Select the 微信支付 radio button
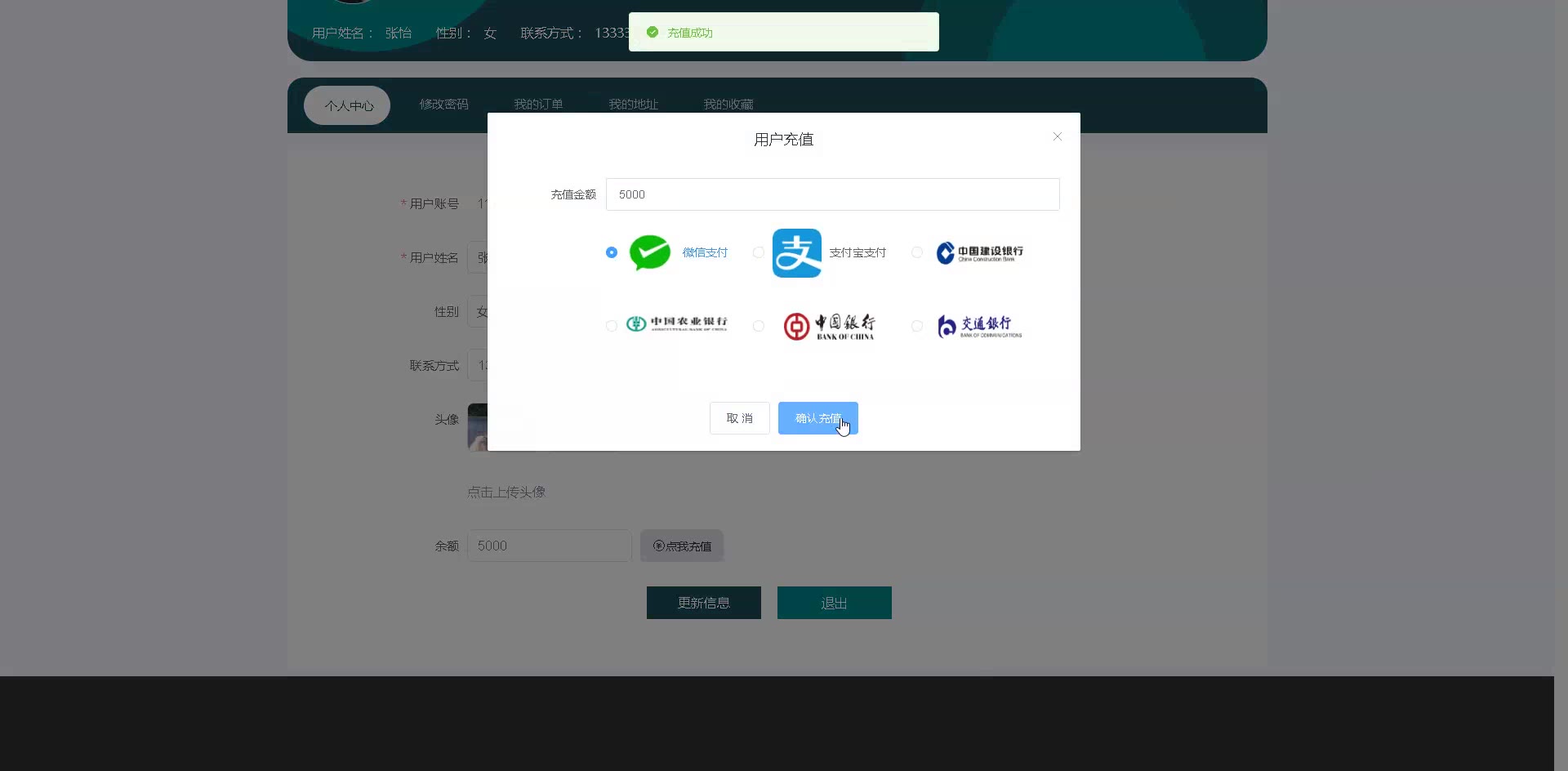1568x771 pixels. coord(612,252)
